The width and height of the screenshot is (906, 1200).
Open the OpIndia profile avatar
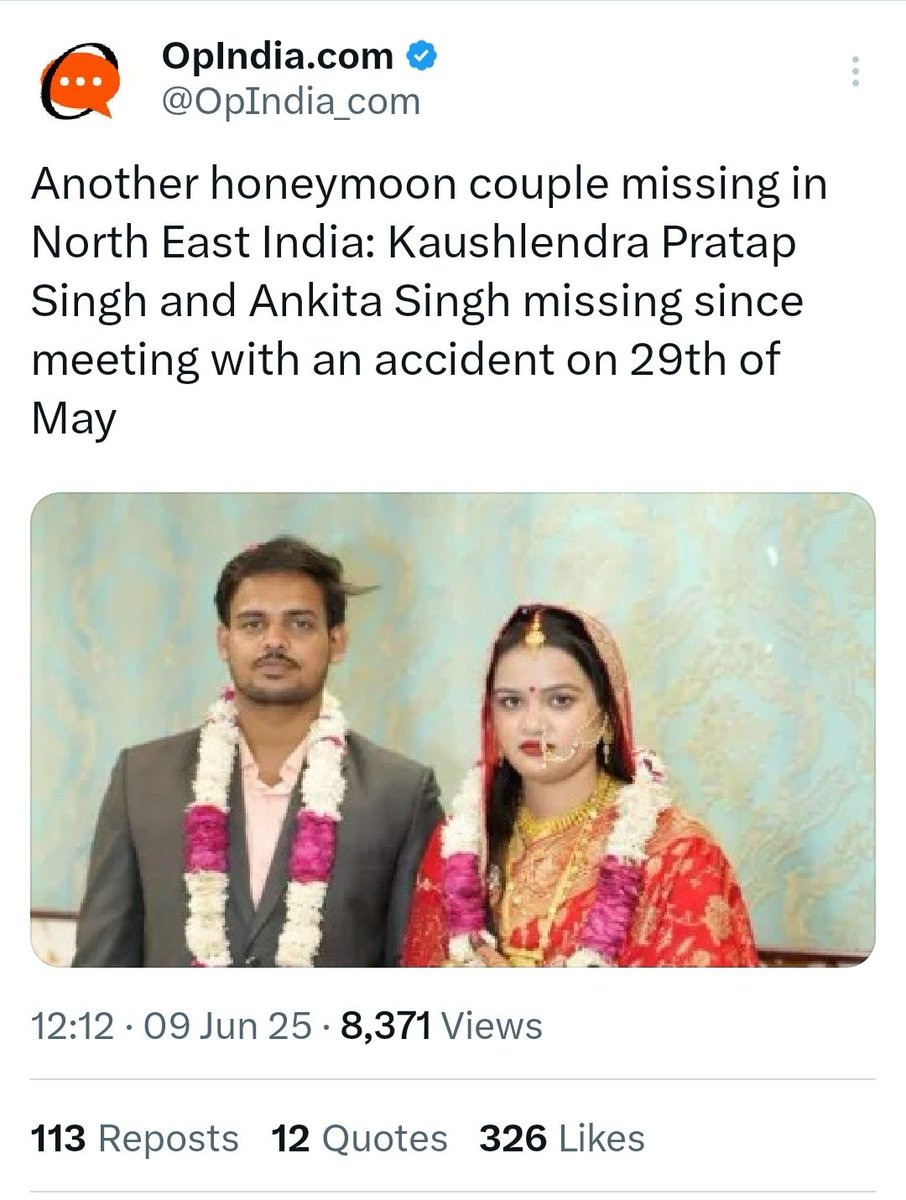76,80
